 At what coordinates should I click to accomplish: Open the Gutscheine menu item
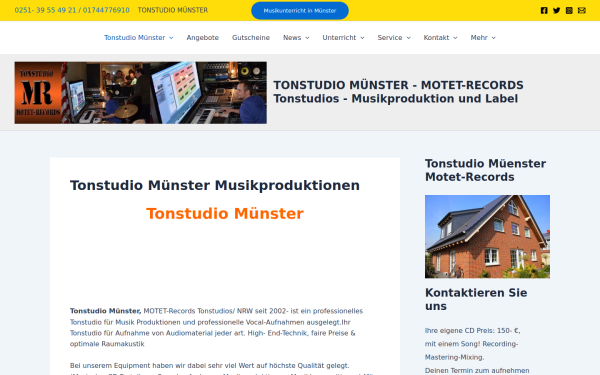(x=251, y=38)
